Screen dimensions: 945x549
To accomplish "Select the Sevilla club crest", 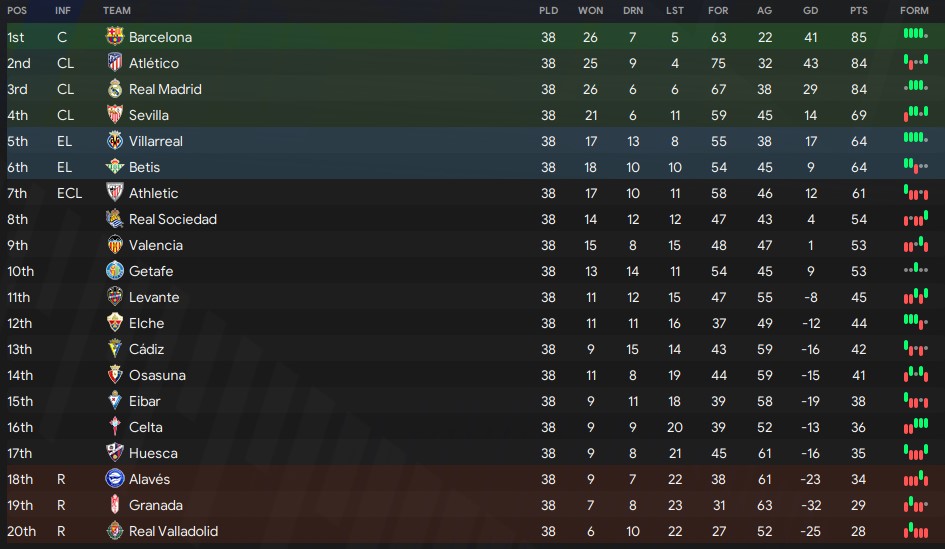I will tap(115, 115).
